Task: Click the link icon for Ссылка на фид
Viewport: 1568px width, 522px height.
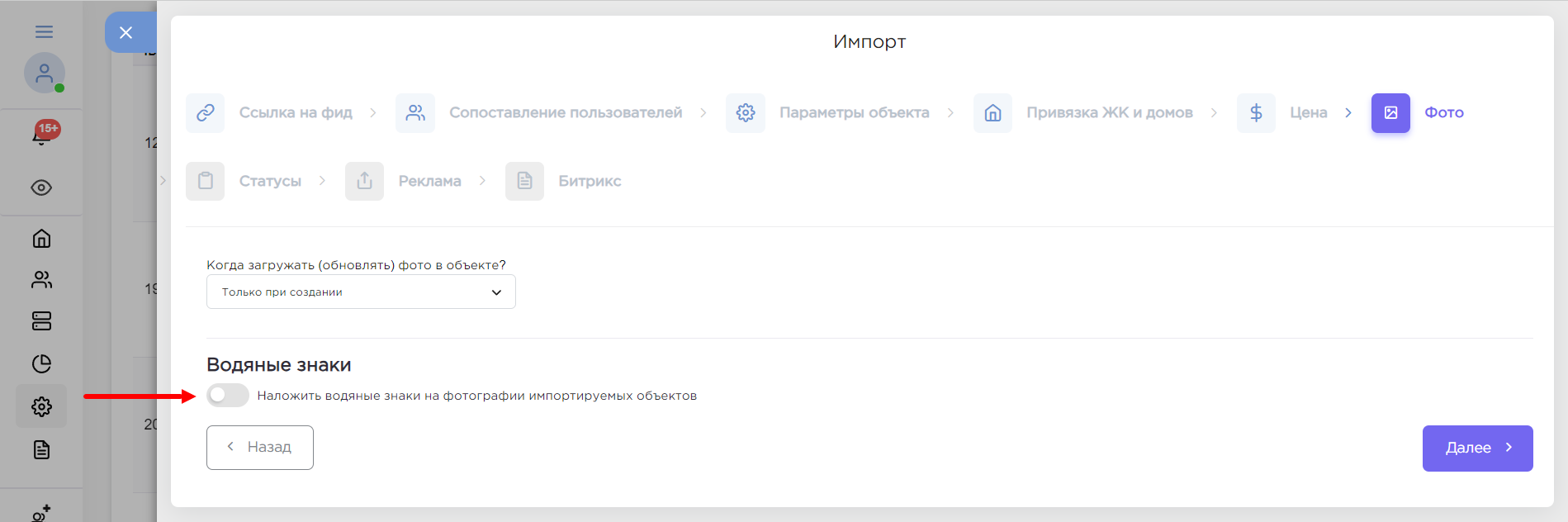Action: [205, 113]
